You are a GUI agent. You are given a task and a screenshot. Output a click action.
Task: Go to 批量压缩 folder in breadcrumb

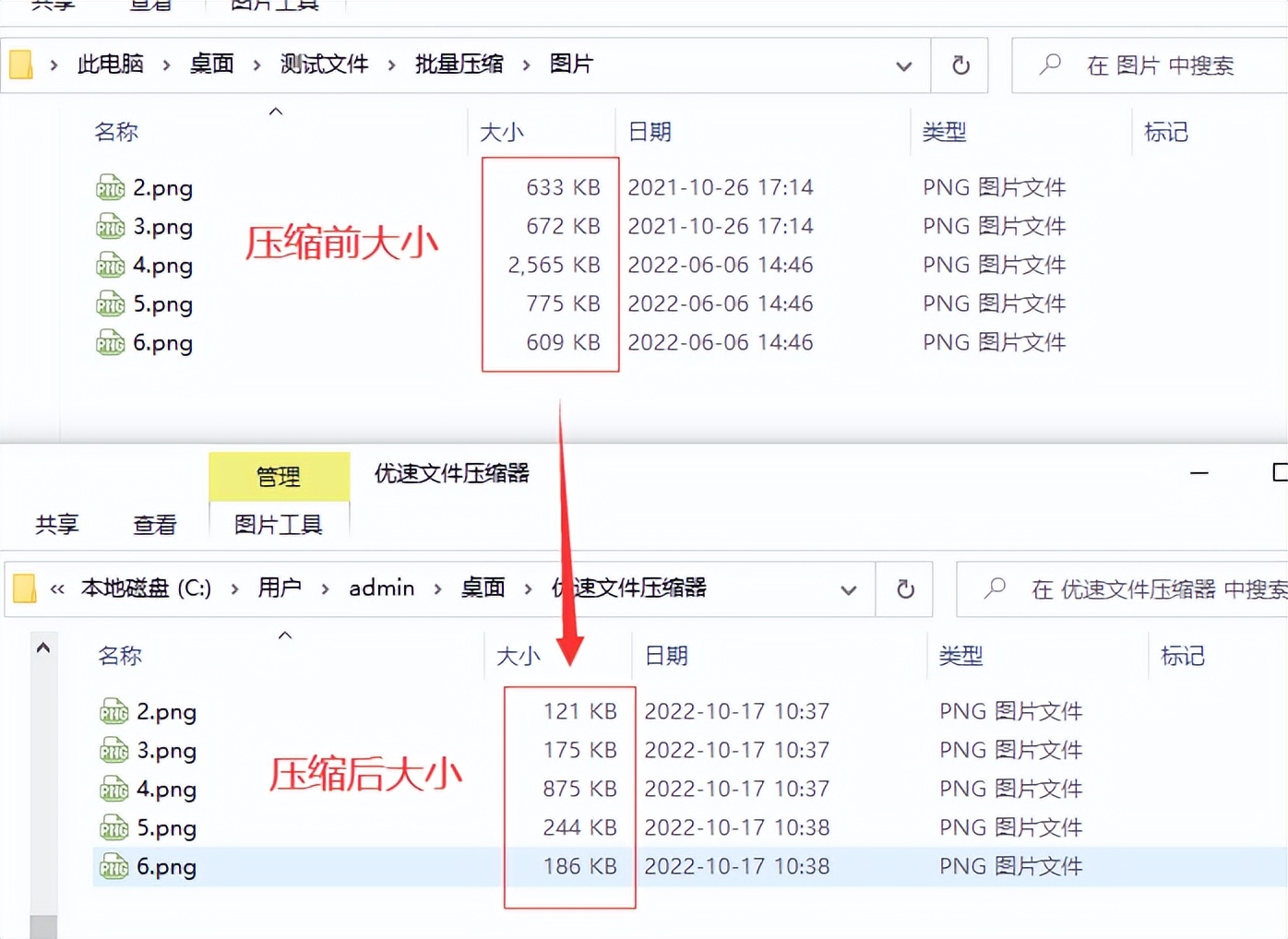[459, 65]
